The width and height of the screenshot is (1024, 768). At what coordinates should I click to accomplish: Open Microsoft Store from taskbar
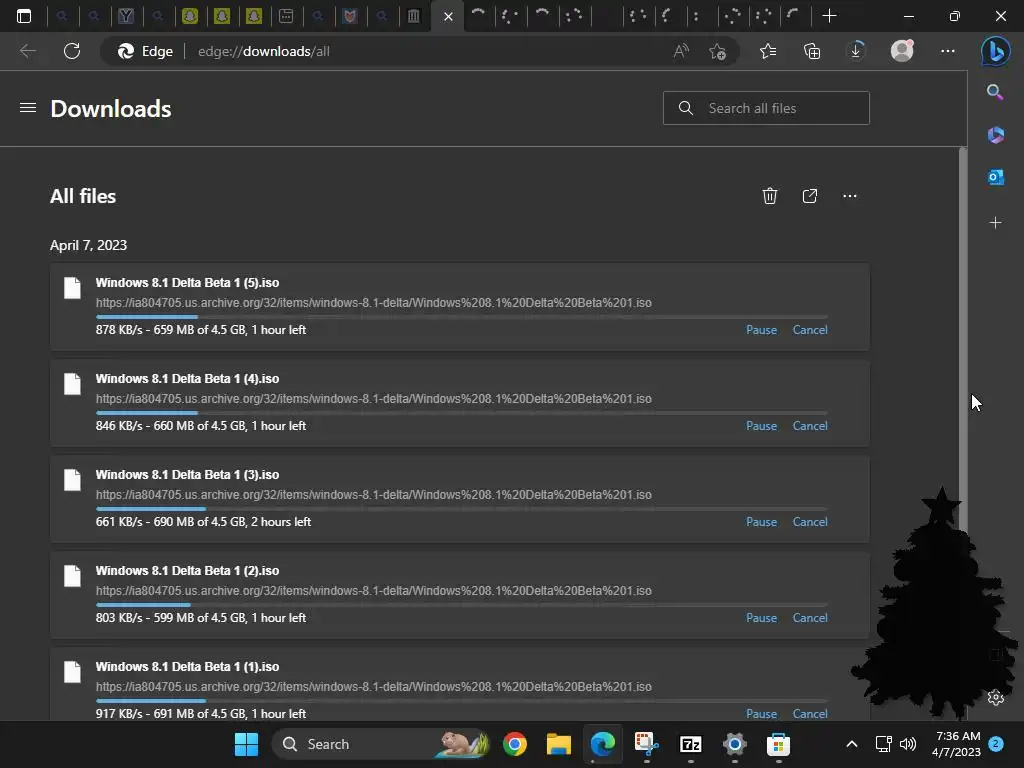pos(778,744)
